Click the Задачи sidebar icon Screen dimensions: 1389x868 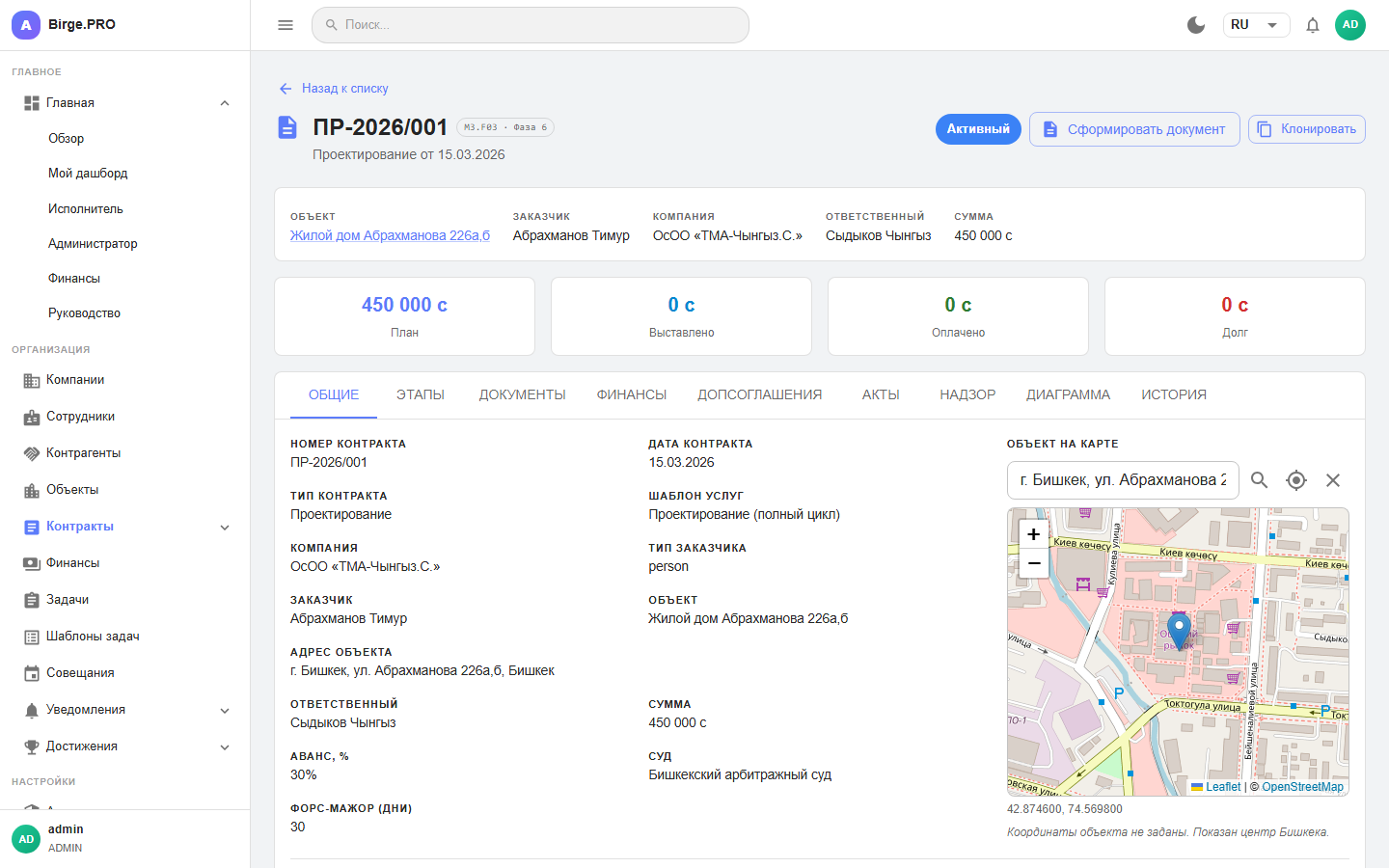click(x=28, y=599)
